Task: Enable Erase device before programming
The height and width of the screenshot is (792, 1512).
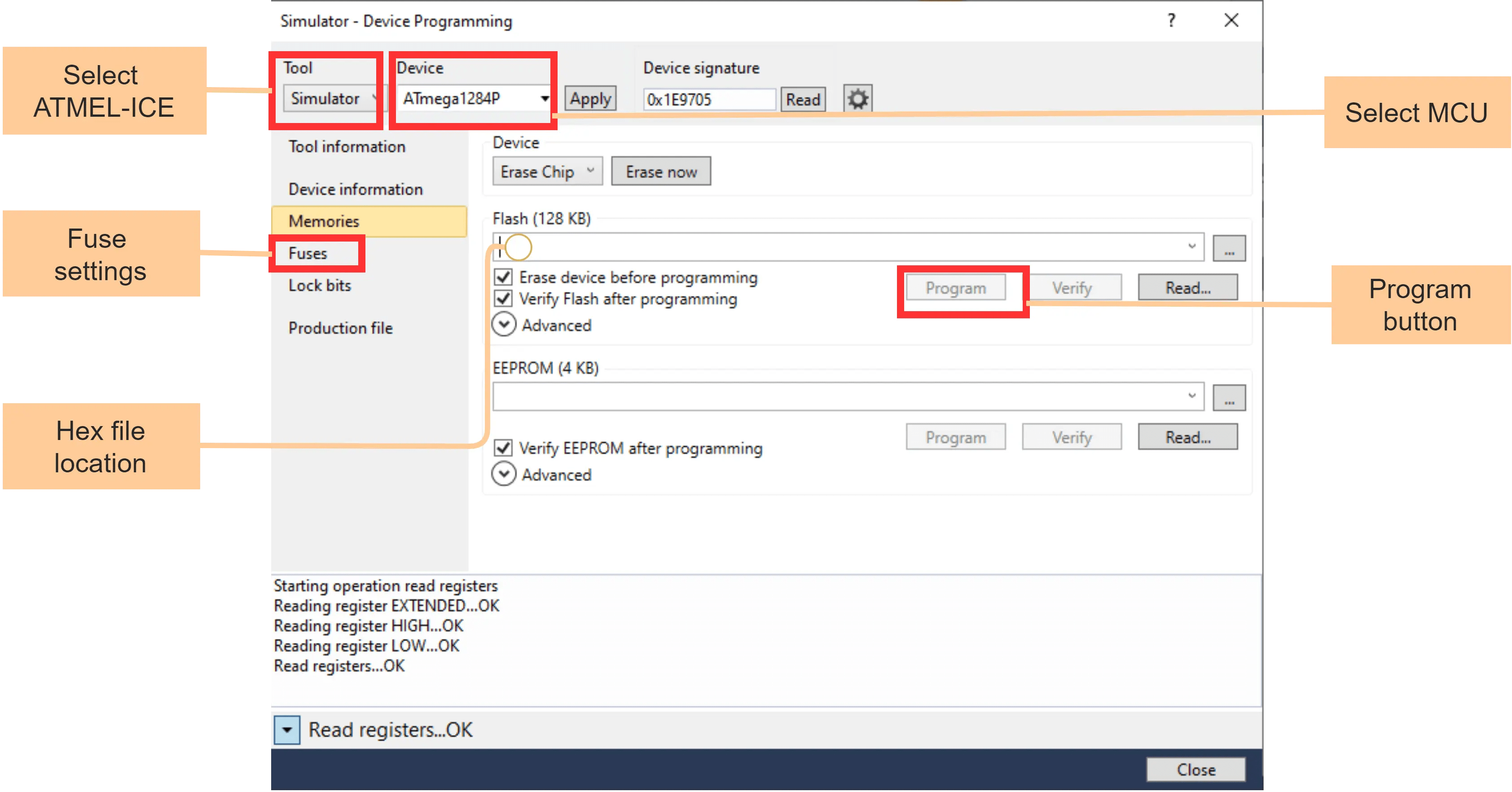Action: [x=503, y=277]
